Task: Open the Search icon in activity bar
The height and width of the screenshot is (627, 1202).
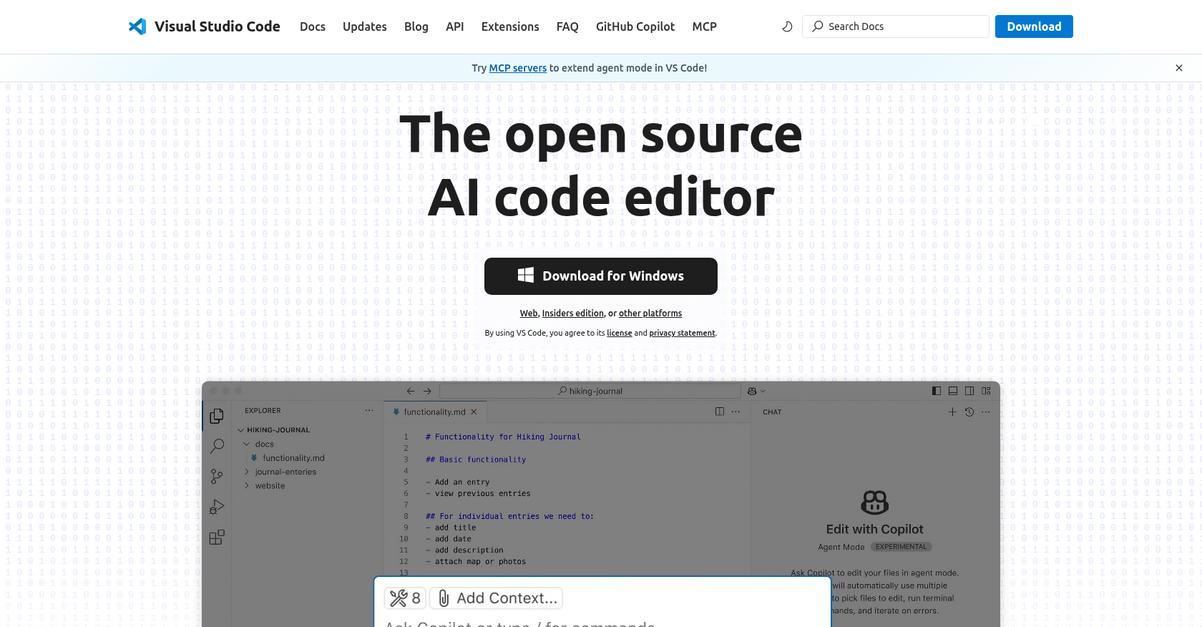Action: coord(217,446)
